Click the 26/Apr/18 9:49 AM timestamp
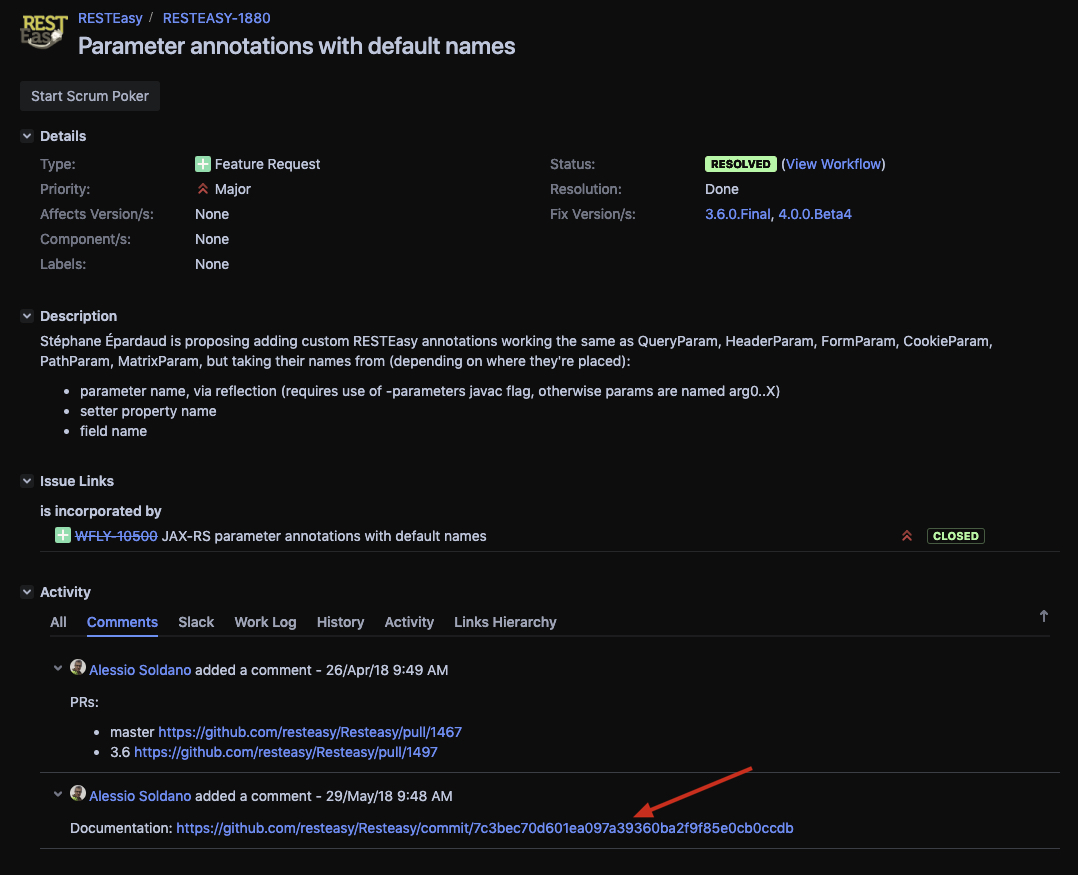 click(387, 670)
